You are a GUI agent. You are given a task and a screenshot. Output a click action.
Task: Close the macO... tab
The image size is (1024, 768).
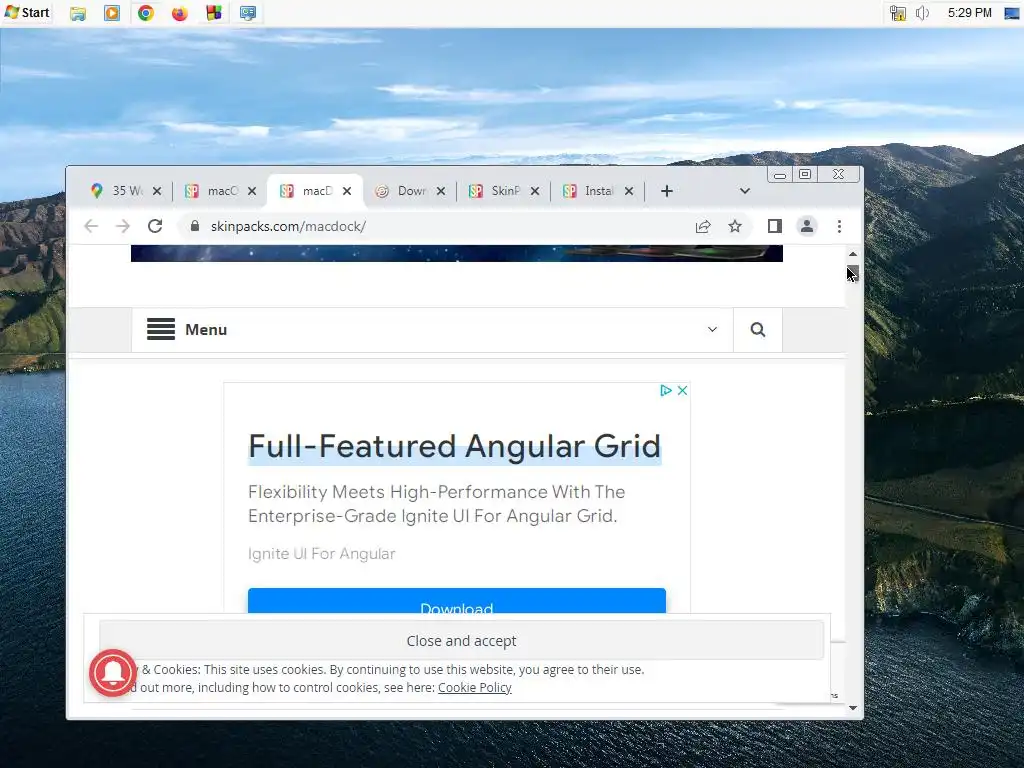[252, 191]
